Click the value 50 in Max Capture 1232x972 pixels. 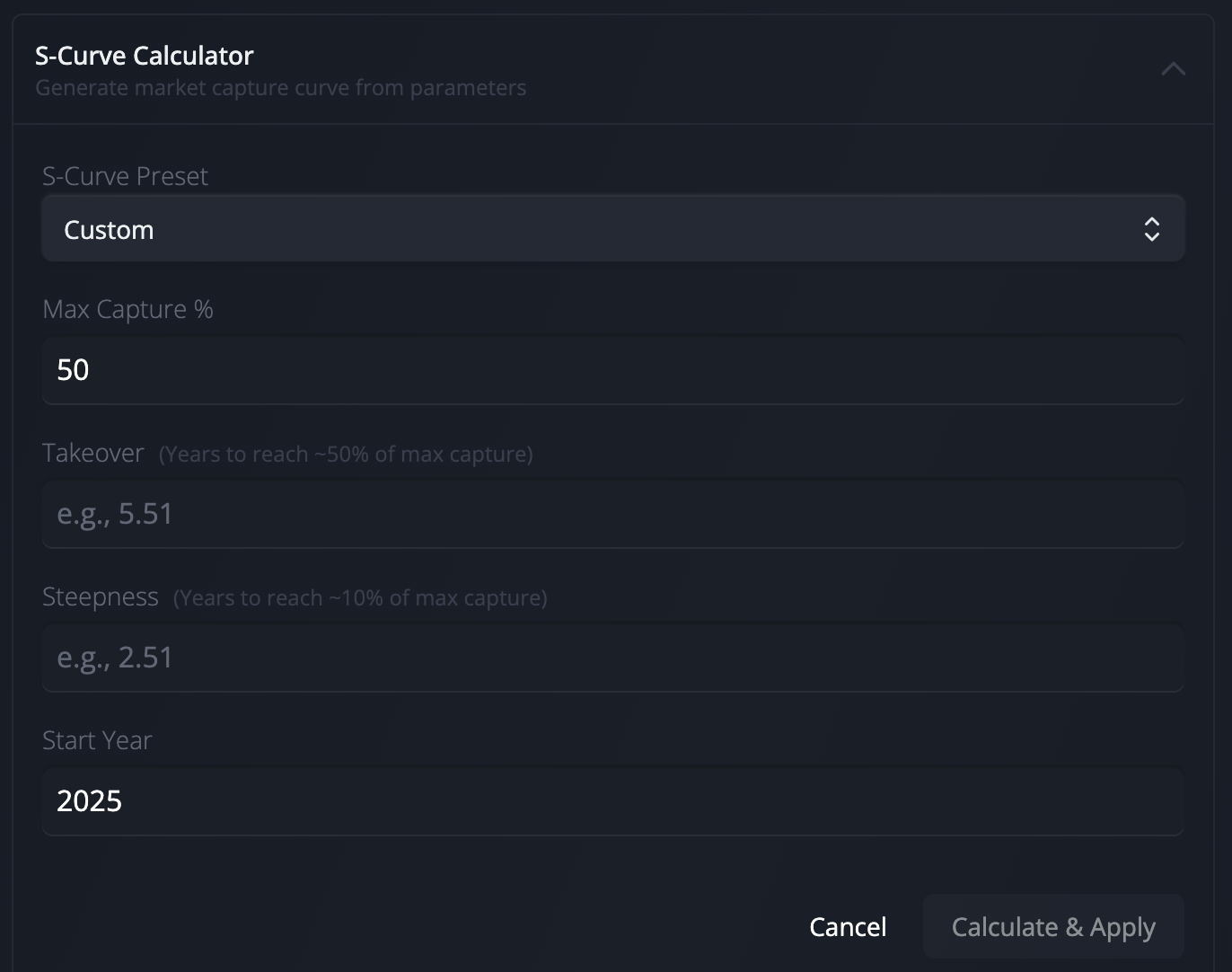tap(73, 370)
